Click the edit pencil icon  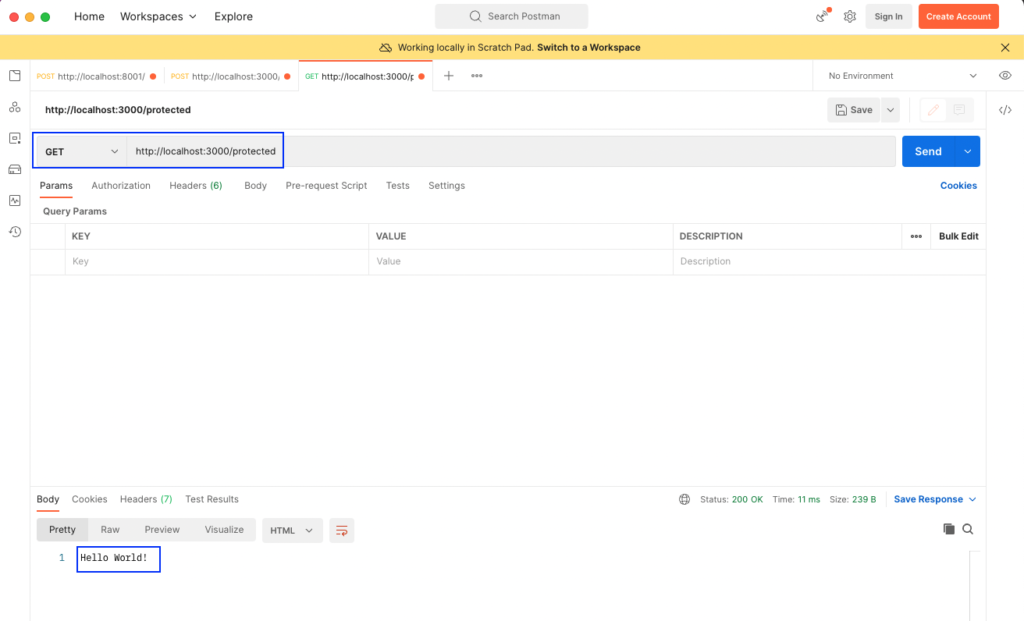tap(933, 110)
